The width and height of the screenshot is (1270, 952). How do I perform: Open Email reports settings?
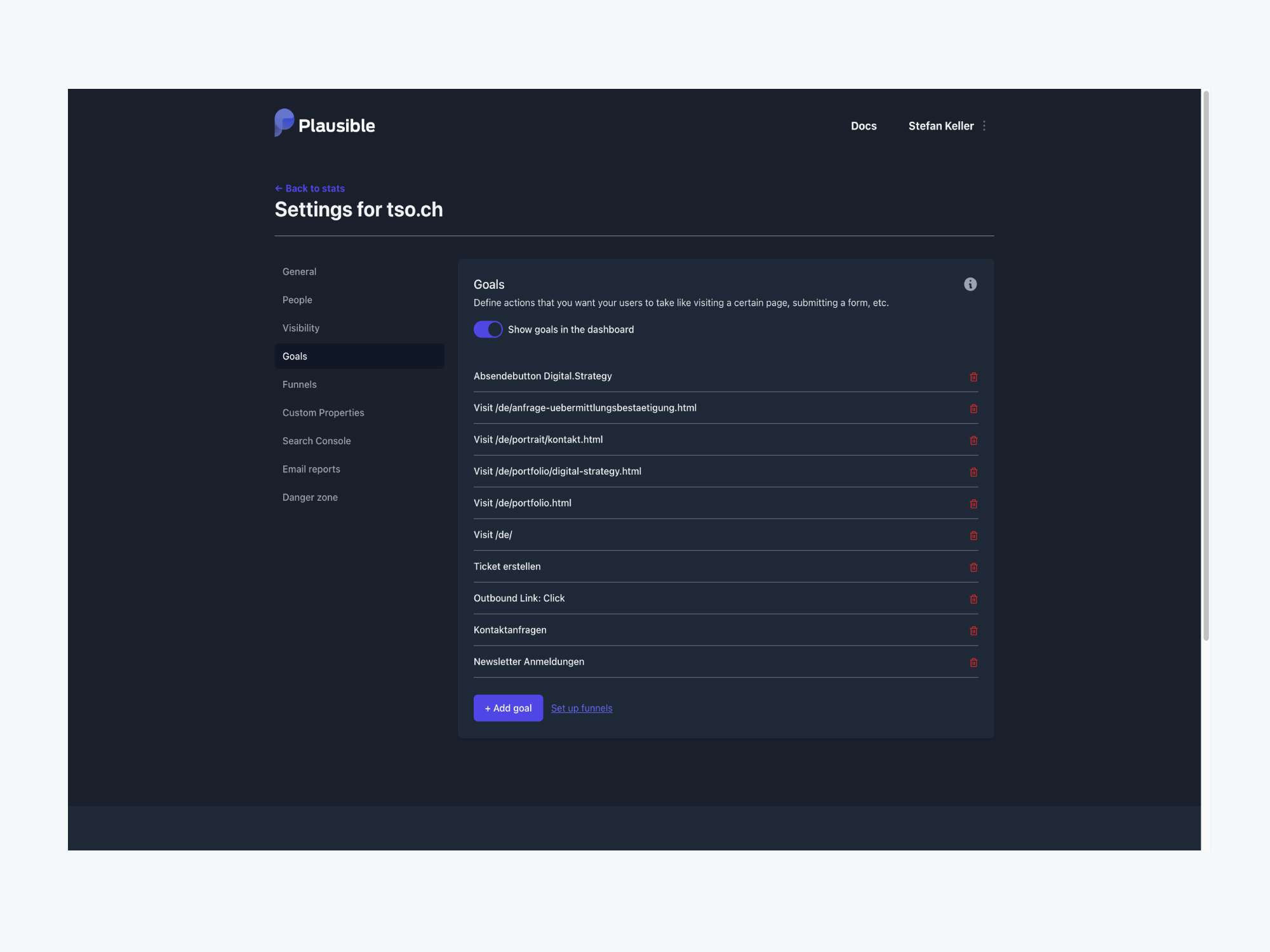point(311,469)
